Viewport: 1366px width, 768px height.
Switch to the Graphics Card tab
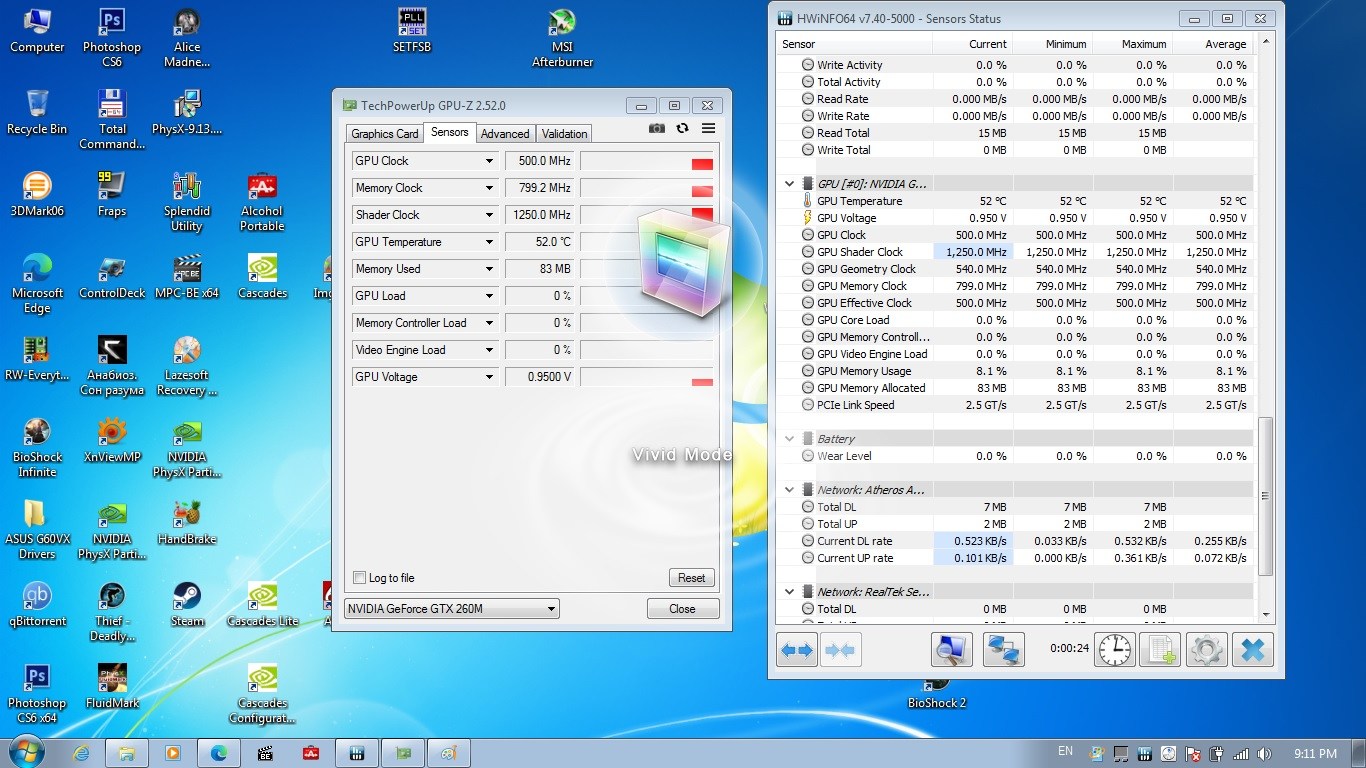[384, 134]
